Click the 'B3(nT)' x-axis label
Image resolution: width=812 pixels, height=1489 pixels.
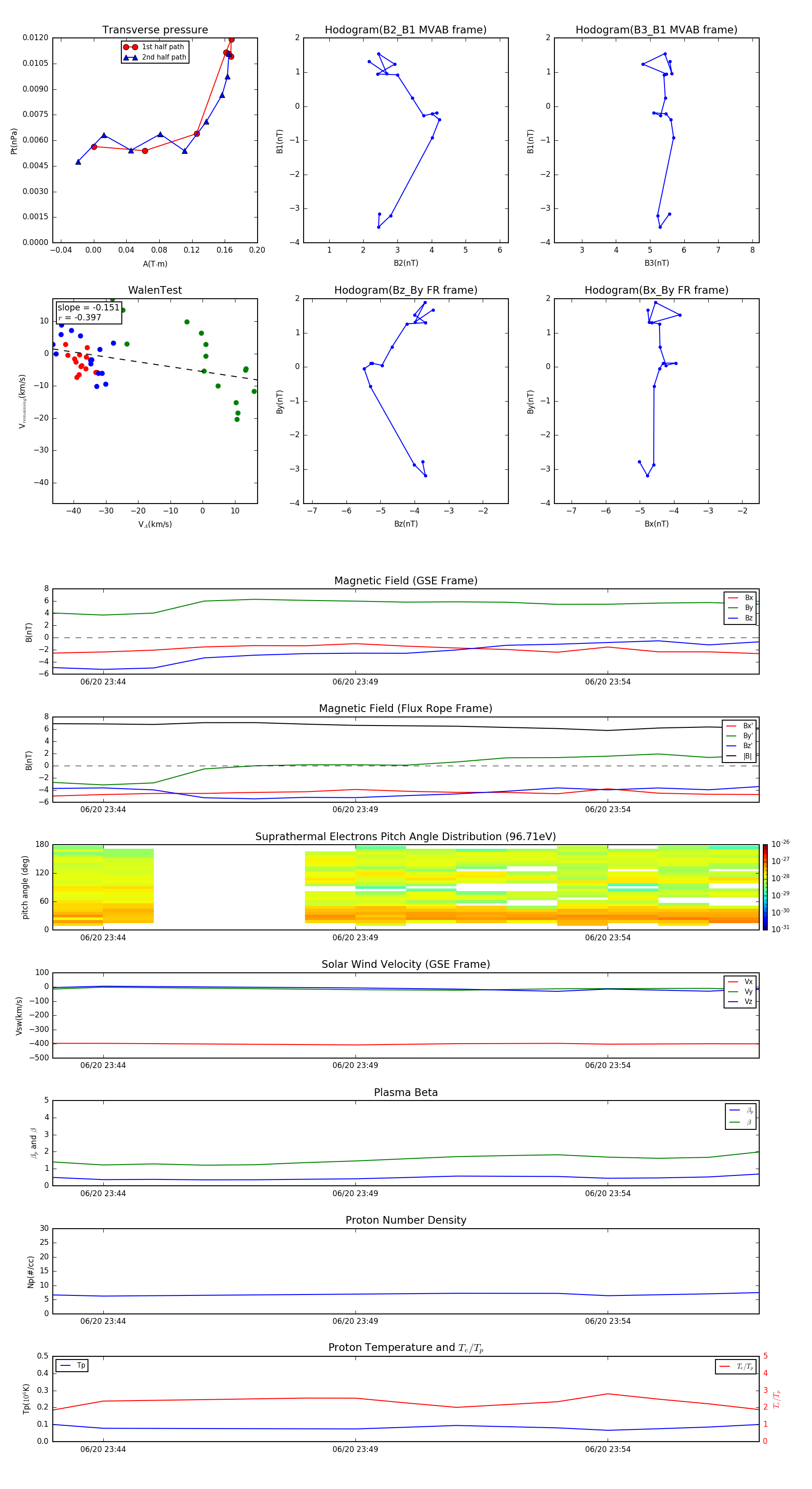[x=656, y=263]
